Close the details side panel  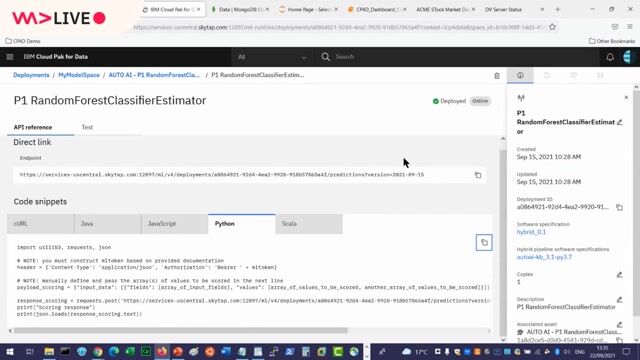[x=626, y=98]
